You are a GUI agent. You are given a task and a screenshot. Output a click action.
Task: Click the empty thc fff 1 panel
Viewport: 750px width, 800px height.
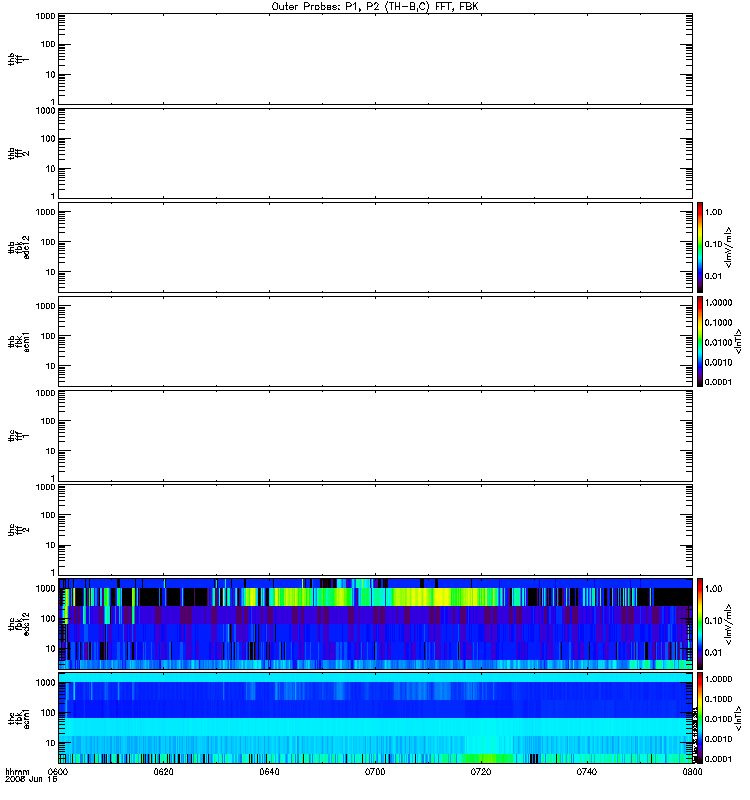tap(375, 436)
